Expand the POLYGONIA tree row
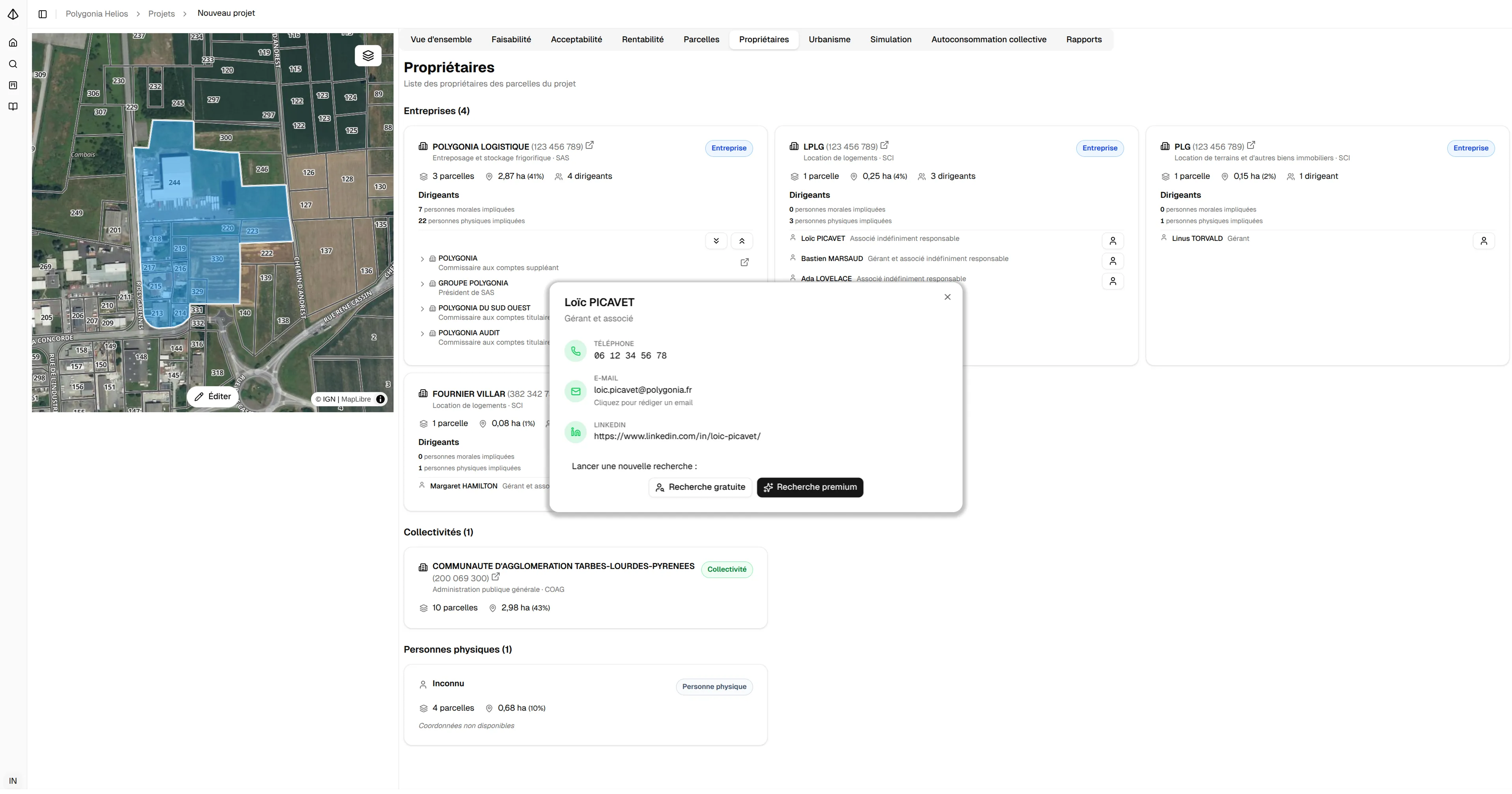Viewport: 1512px width, 794px height. click(422, 259)
